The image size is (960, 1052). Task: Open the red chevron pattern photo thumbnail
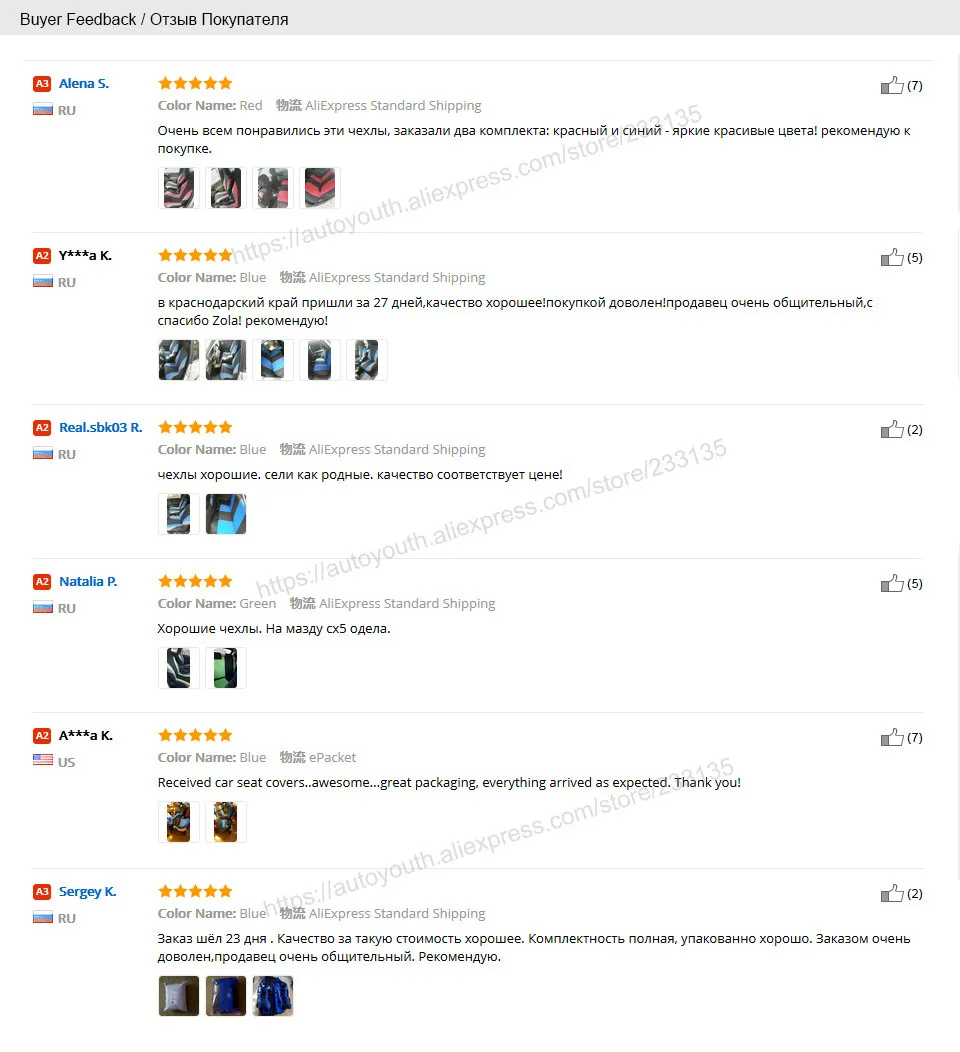(319, 188)
